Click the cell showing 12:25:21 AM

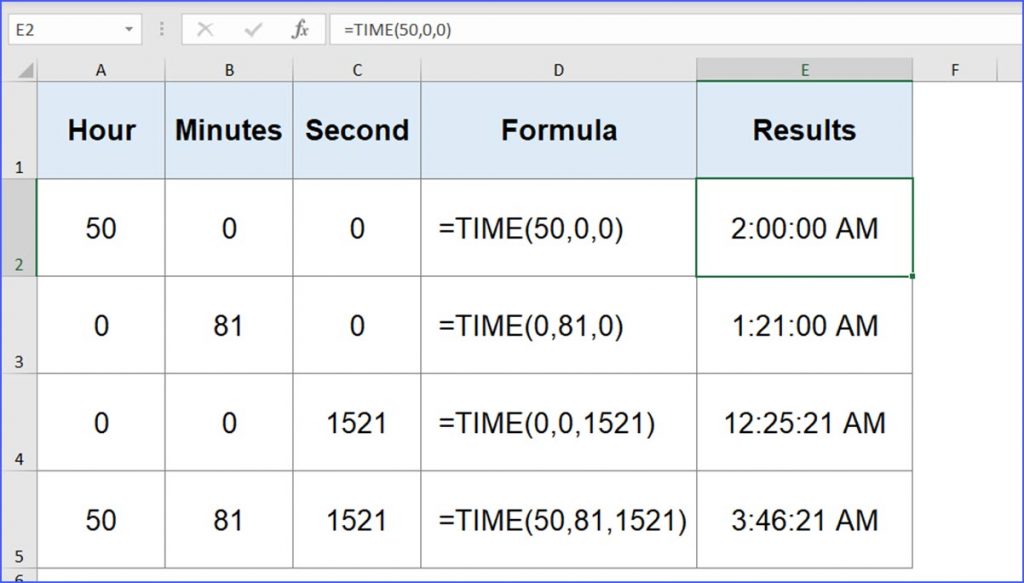click(x=805, y=423)
